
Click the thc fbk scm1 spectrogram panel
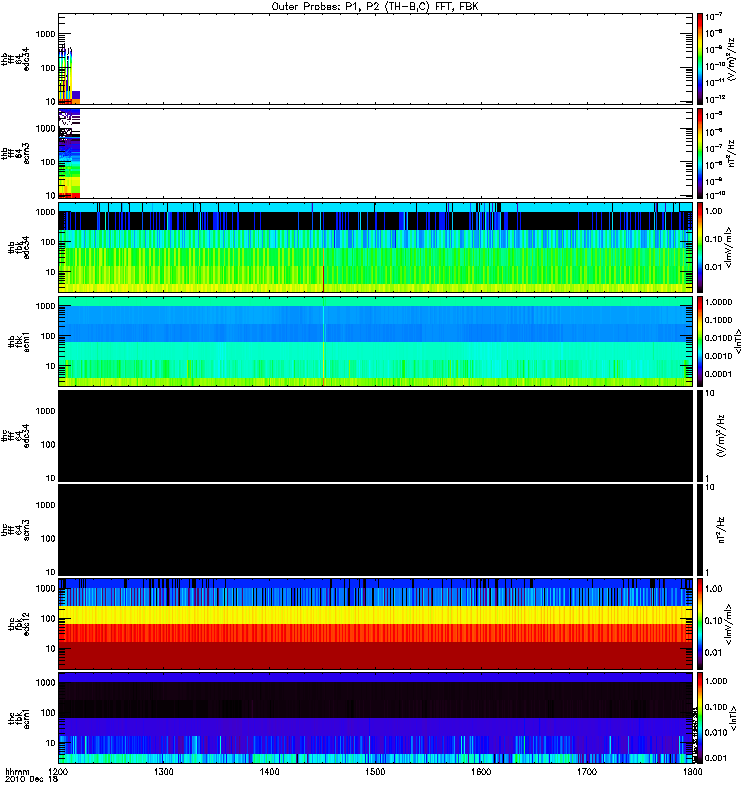point(375,717)
